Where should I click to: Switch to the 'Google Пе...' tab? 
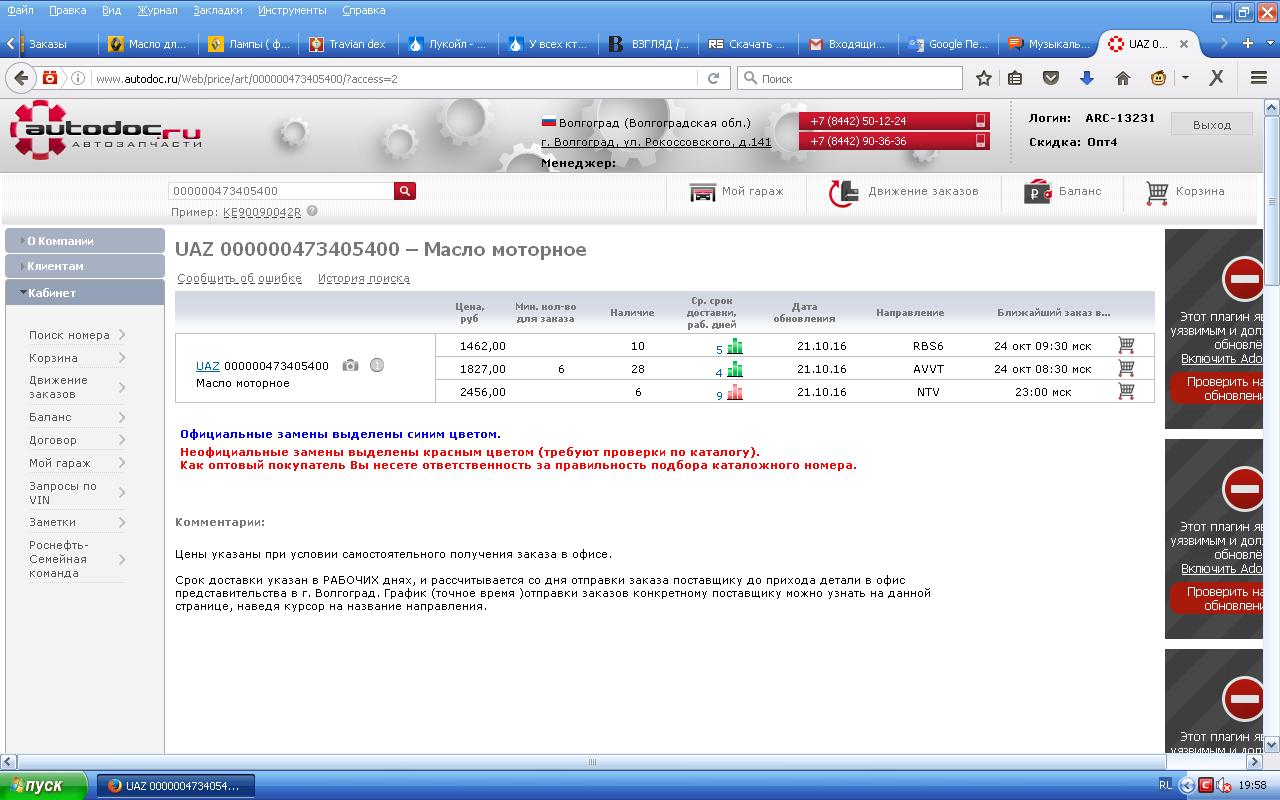point(949,44)
